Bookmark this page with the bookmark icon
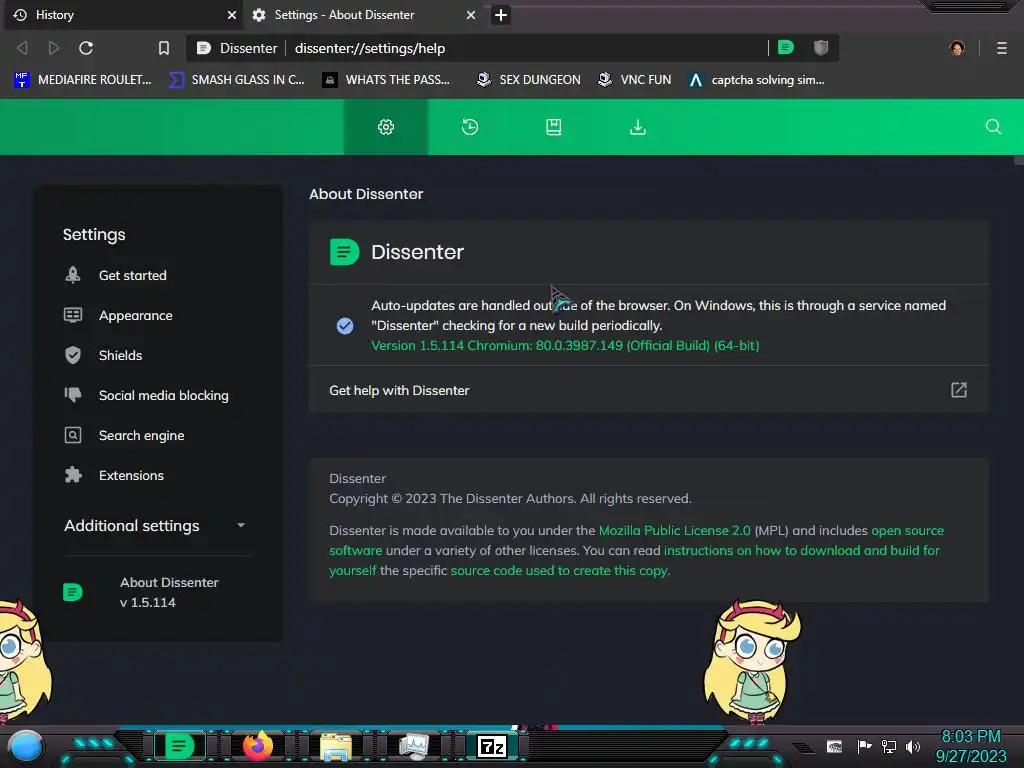1024x768 pixels. tap(164, 48)
